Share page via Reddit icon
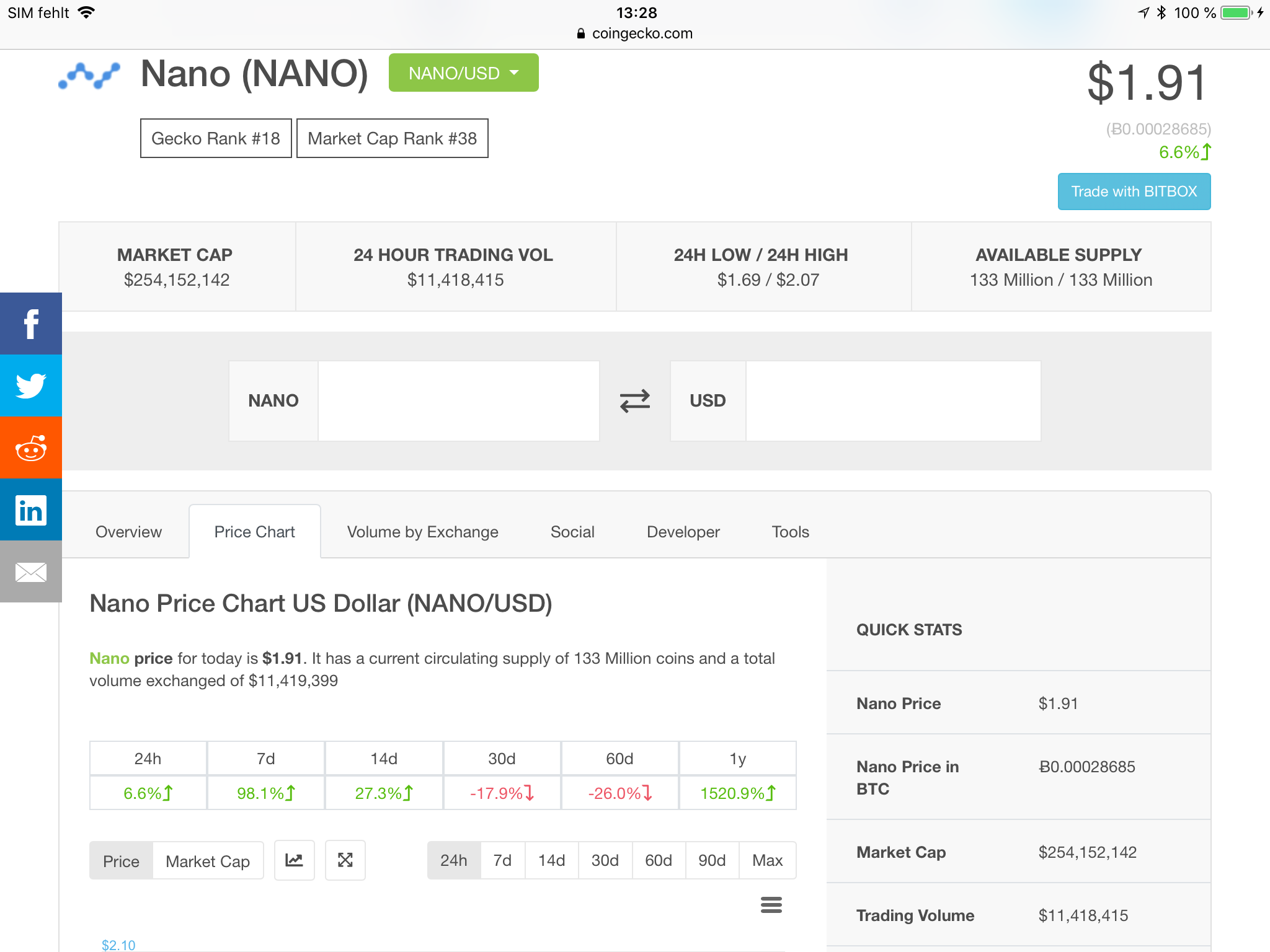This screenshot has width=1270, height=952. point(30,447)
